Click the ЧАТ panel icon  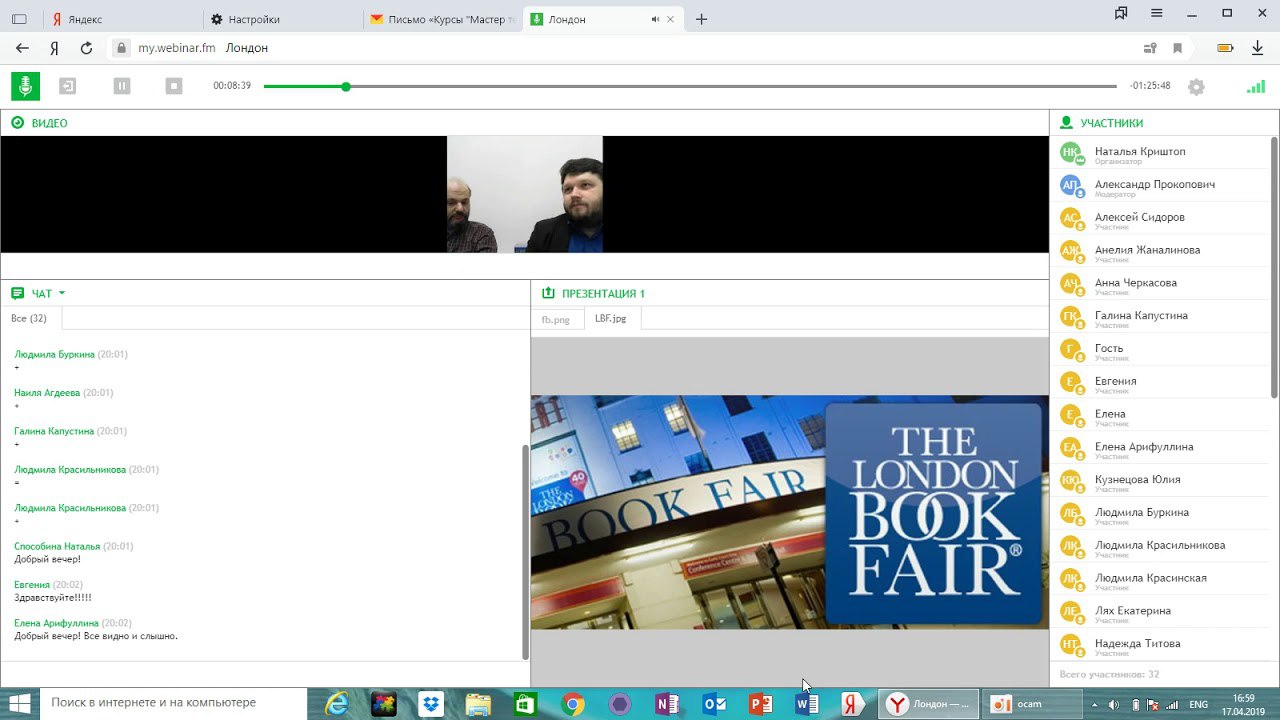(17, 293)
